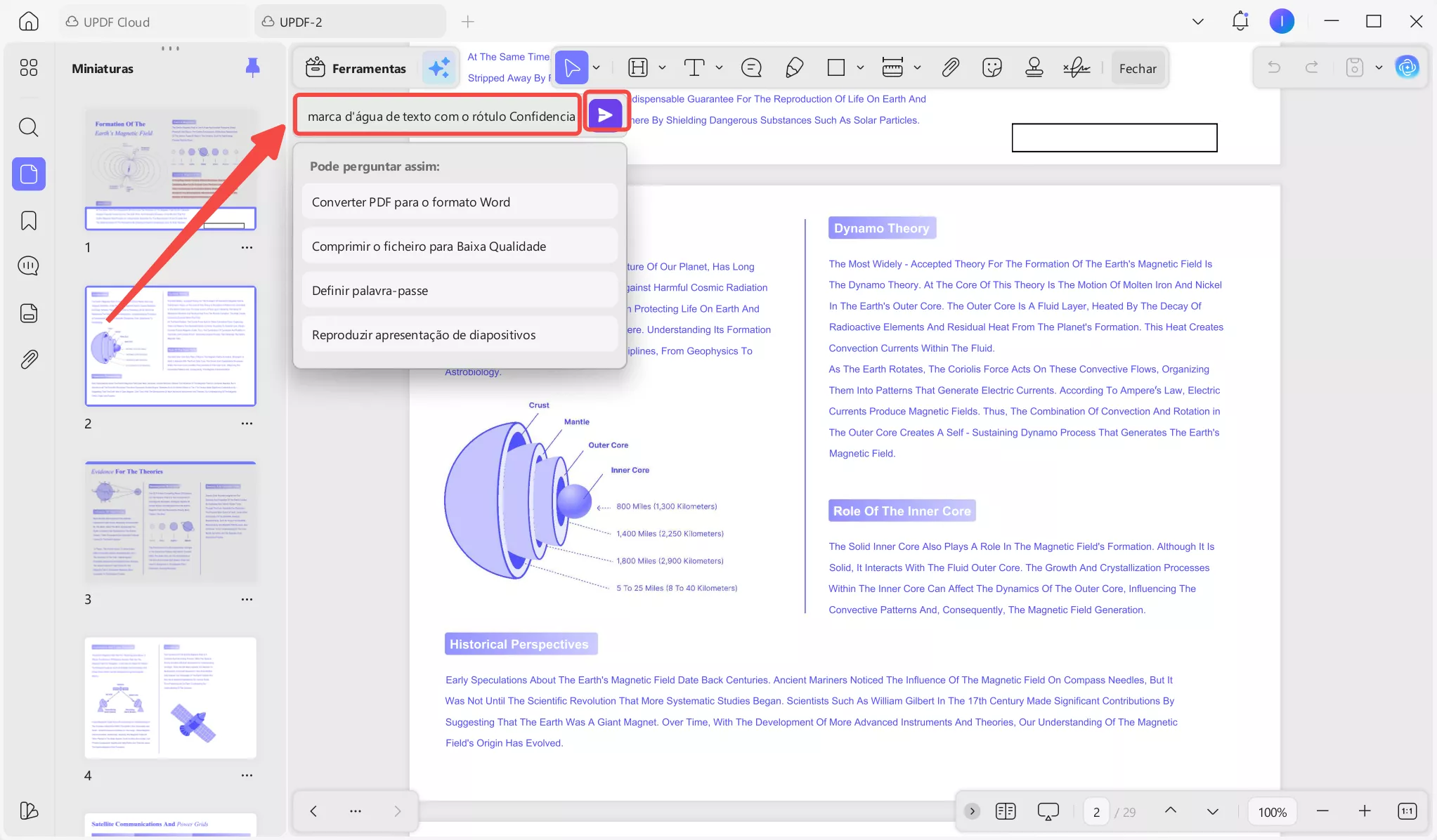Click the attachment paperclip toolbar icon
Screen dimensions: 1437x840
point(950,68)
